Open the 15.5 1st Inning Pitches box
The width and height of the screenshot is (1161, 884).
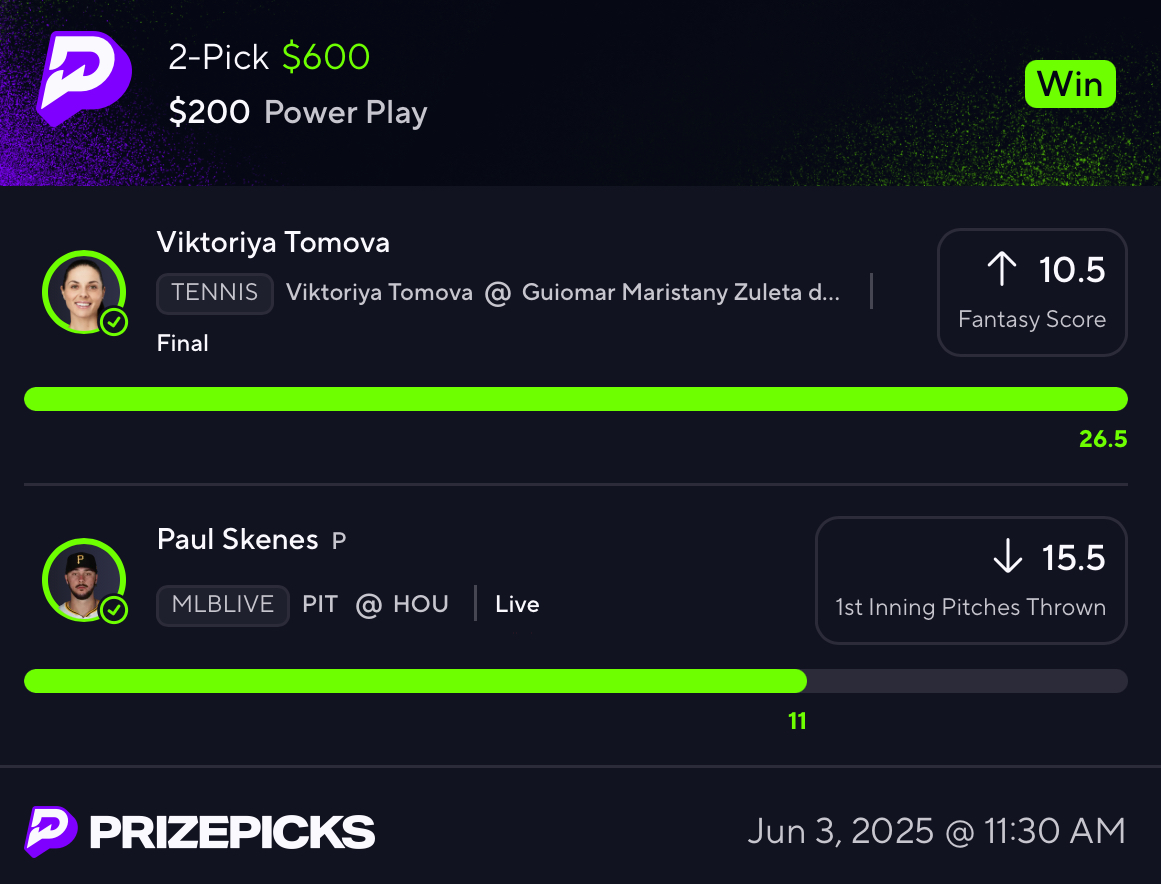pyautogui.click(x=971, y=580)
